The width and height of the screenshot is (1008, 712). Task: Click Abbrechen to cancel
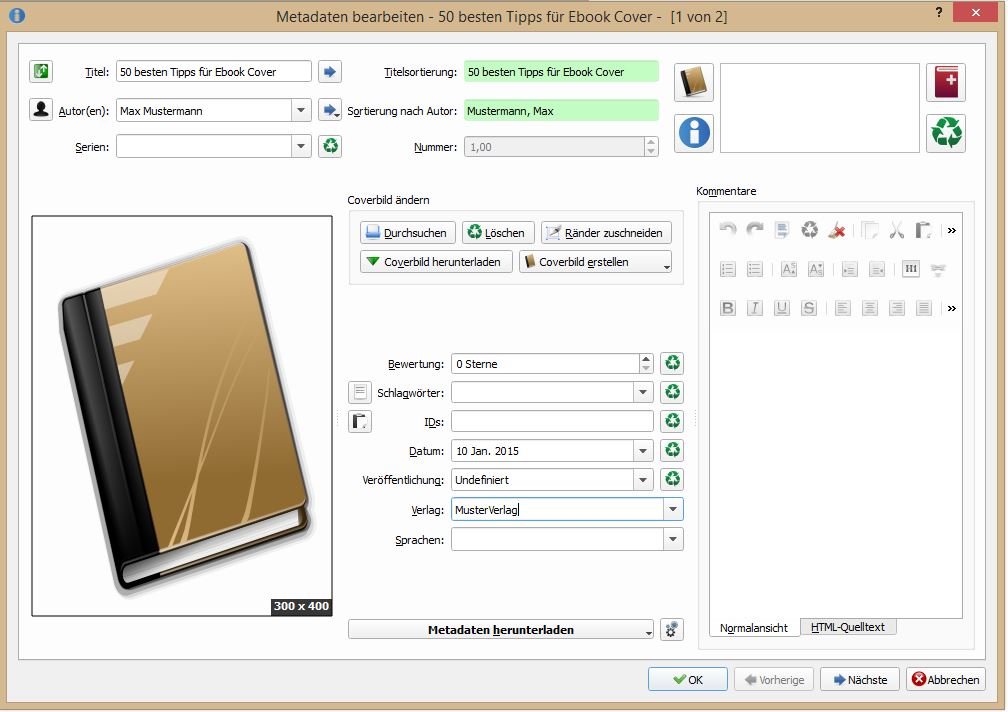click(x=946, y=679)
